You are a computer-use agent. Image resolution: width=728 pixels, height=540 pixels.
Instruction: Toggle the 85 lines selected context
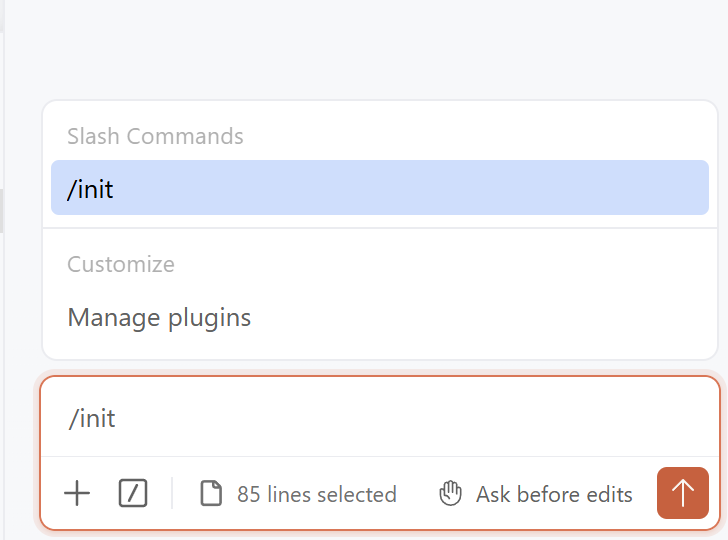coord(299,494)
